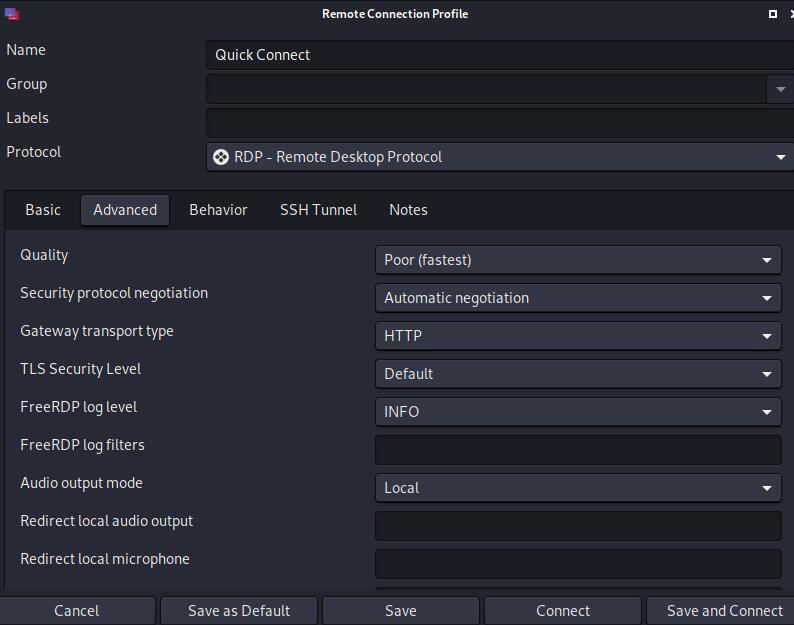
Task: Go to the Notes tab
Action: [x=408, y=210]
